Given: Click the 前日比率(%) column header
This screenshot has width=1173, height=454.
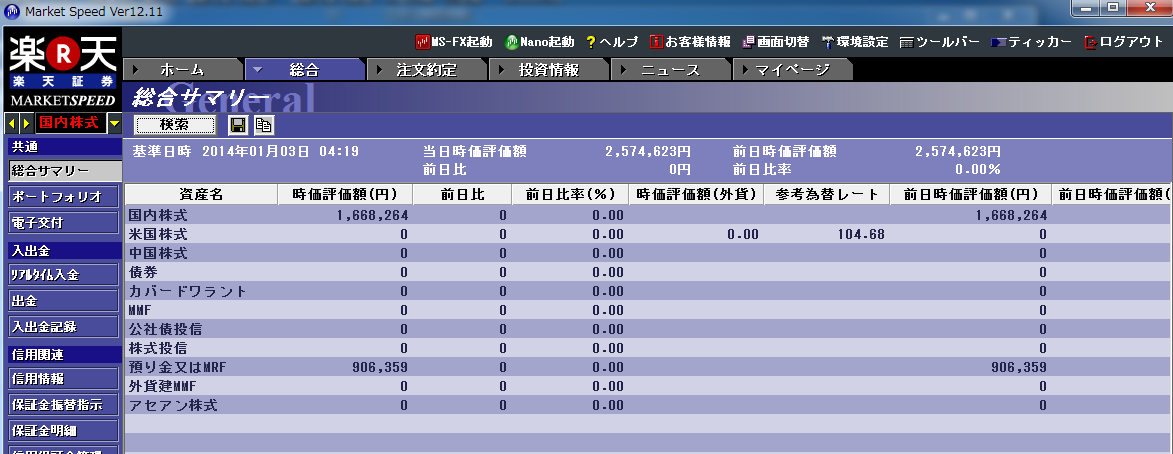Looking at the screenshot, I should (570, 194).
